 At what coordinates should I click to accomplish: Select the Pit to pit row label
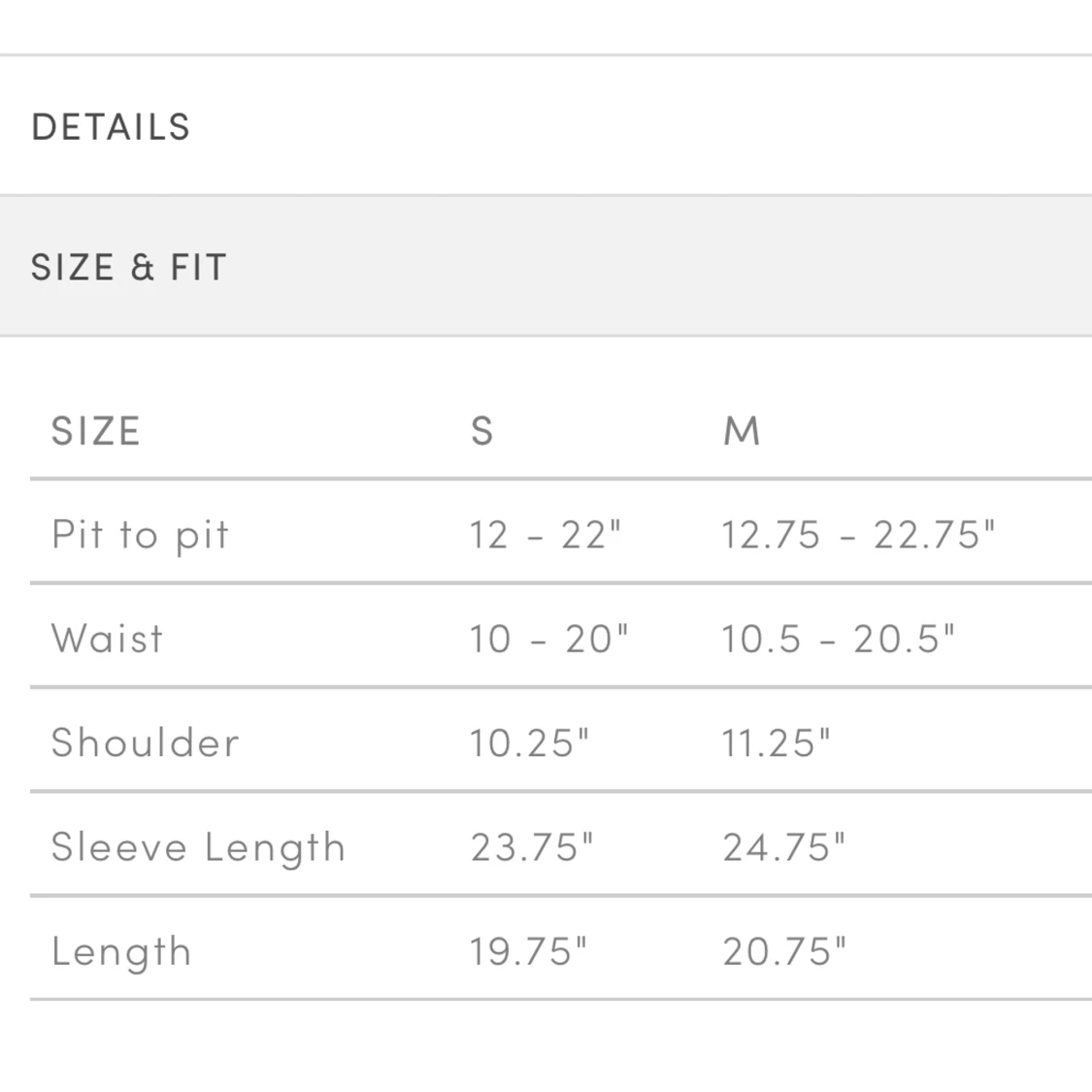[x=140, y=536]
